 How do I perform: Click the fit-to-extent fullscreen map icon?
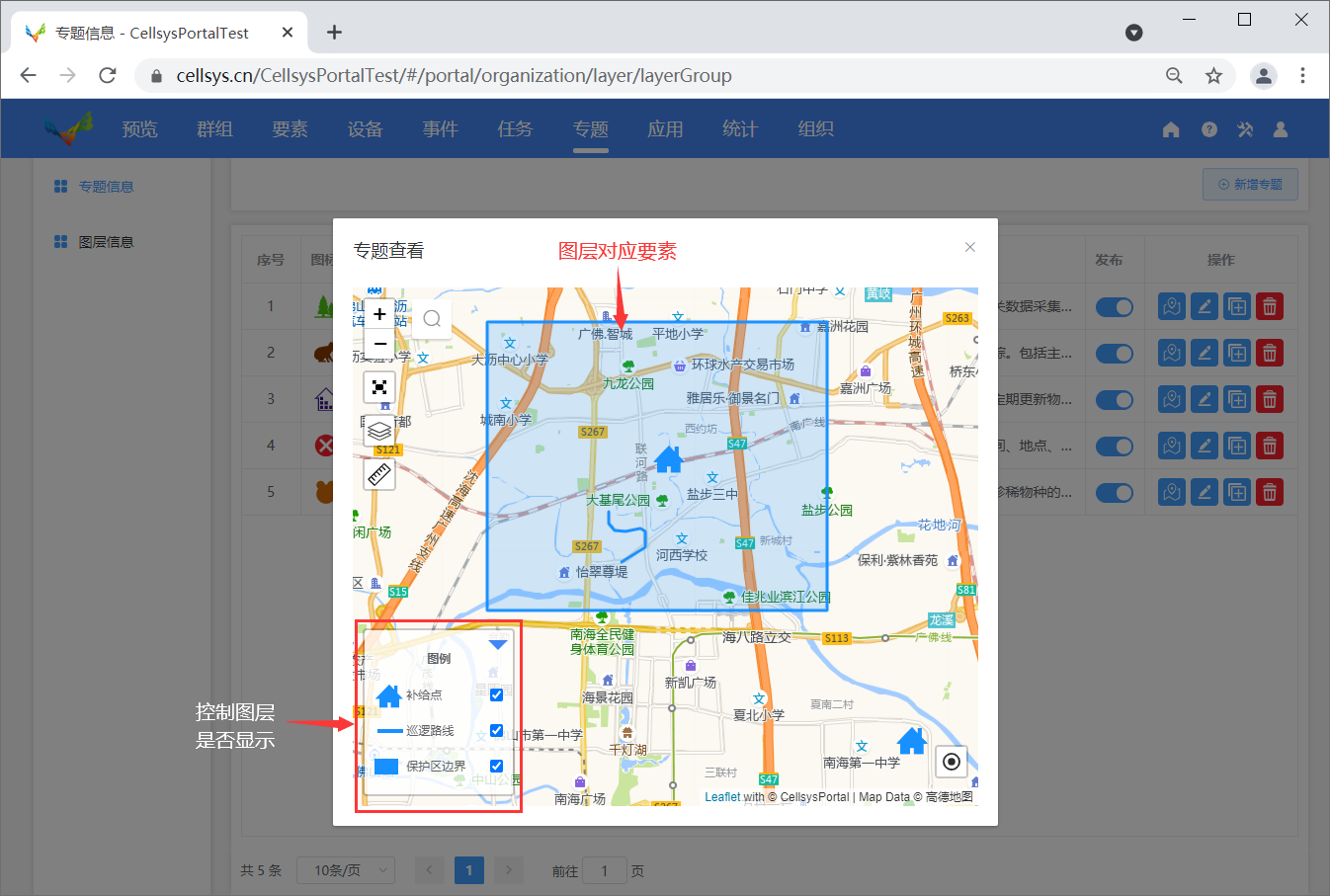[379, 387]
